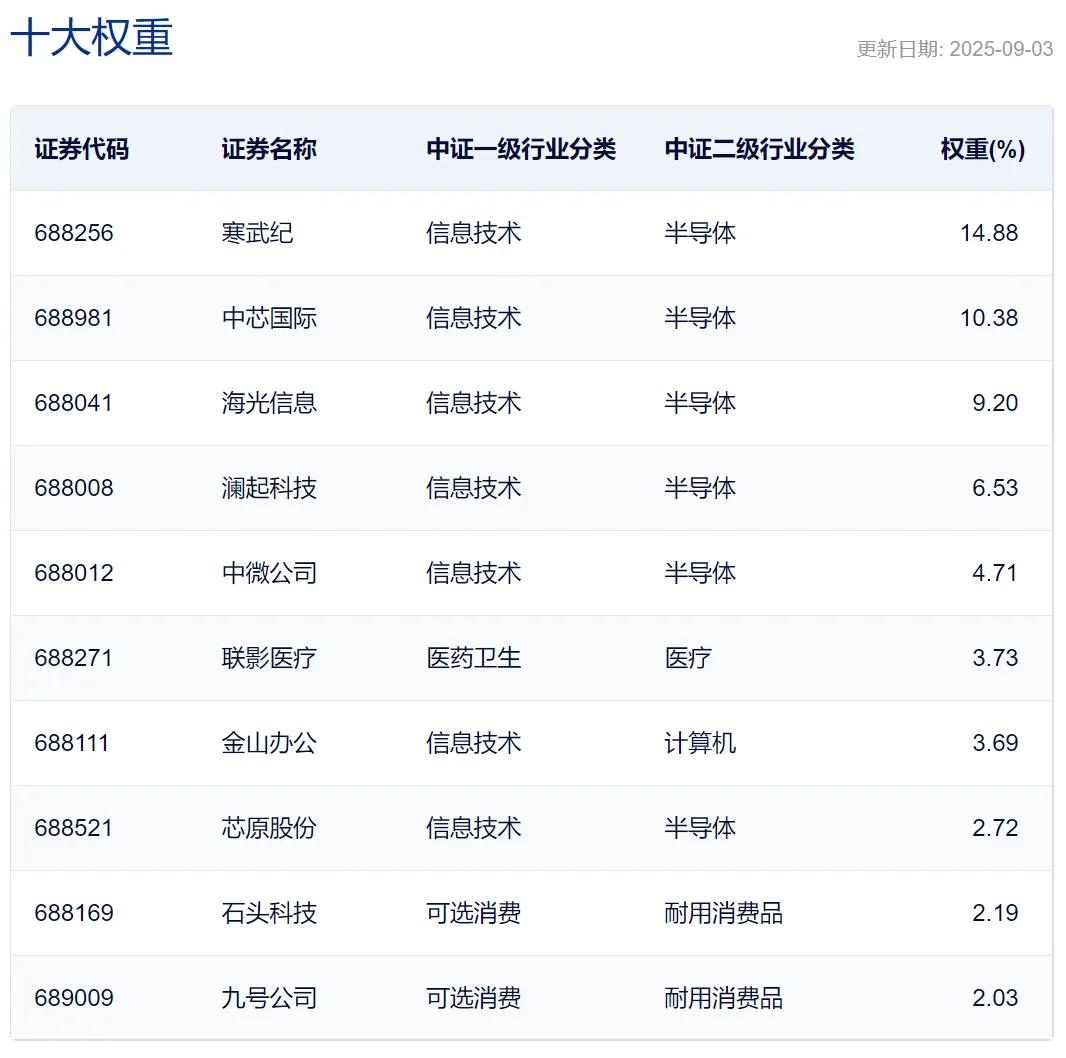1066x1058 pixels.
Task: Select weight value 9.20
Action: coord(995,403)
